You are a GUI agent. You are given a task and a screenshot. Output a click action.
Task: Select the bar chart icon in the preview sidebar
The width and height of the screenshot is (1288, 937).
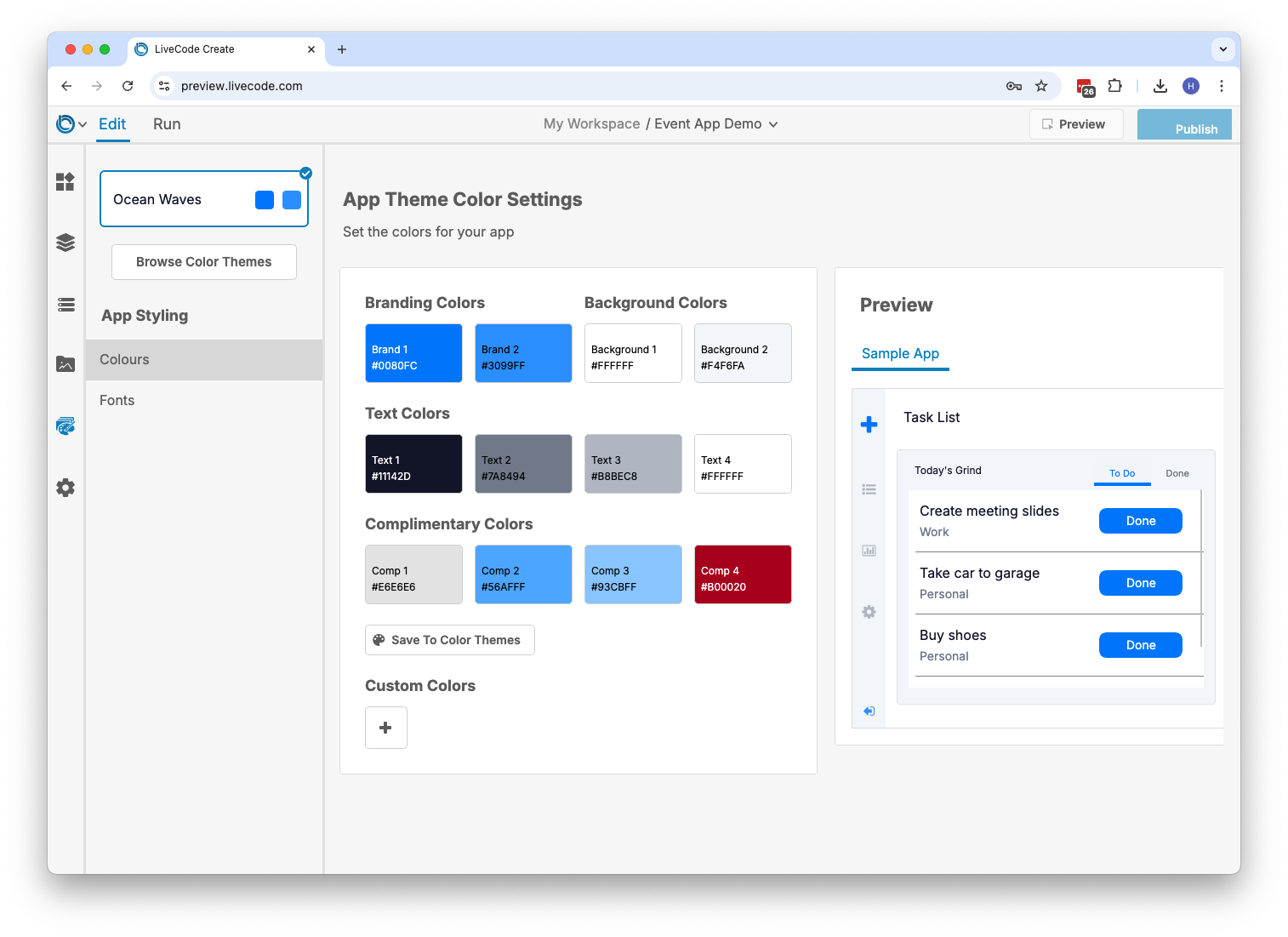coord(869,551)
